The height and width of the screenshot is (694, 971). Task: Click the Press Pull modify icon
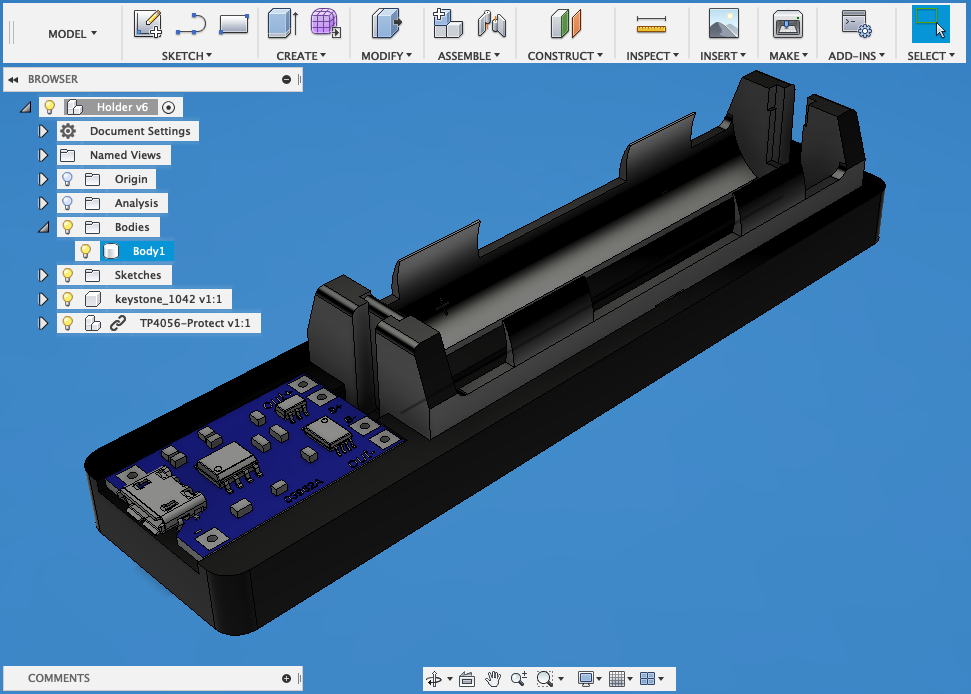click(386, 23)
